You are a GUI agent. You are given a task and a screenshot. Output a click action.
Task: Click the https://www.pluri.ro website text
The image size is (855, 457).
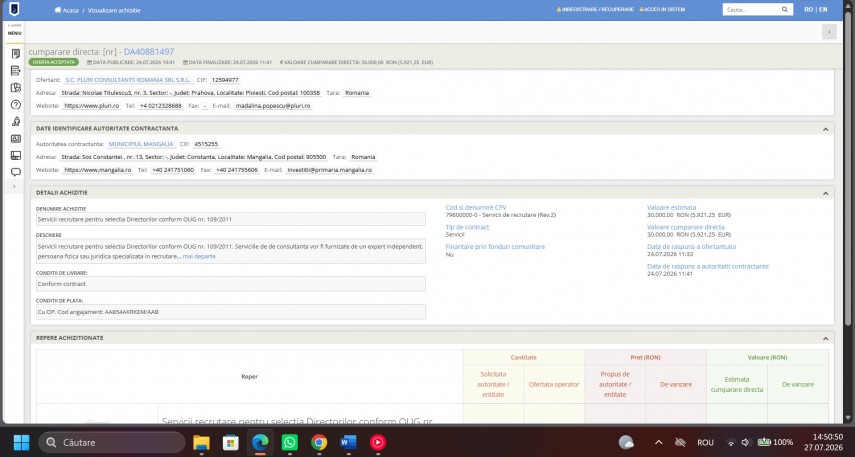pyautogui.click(x=92, y=106)
